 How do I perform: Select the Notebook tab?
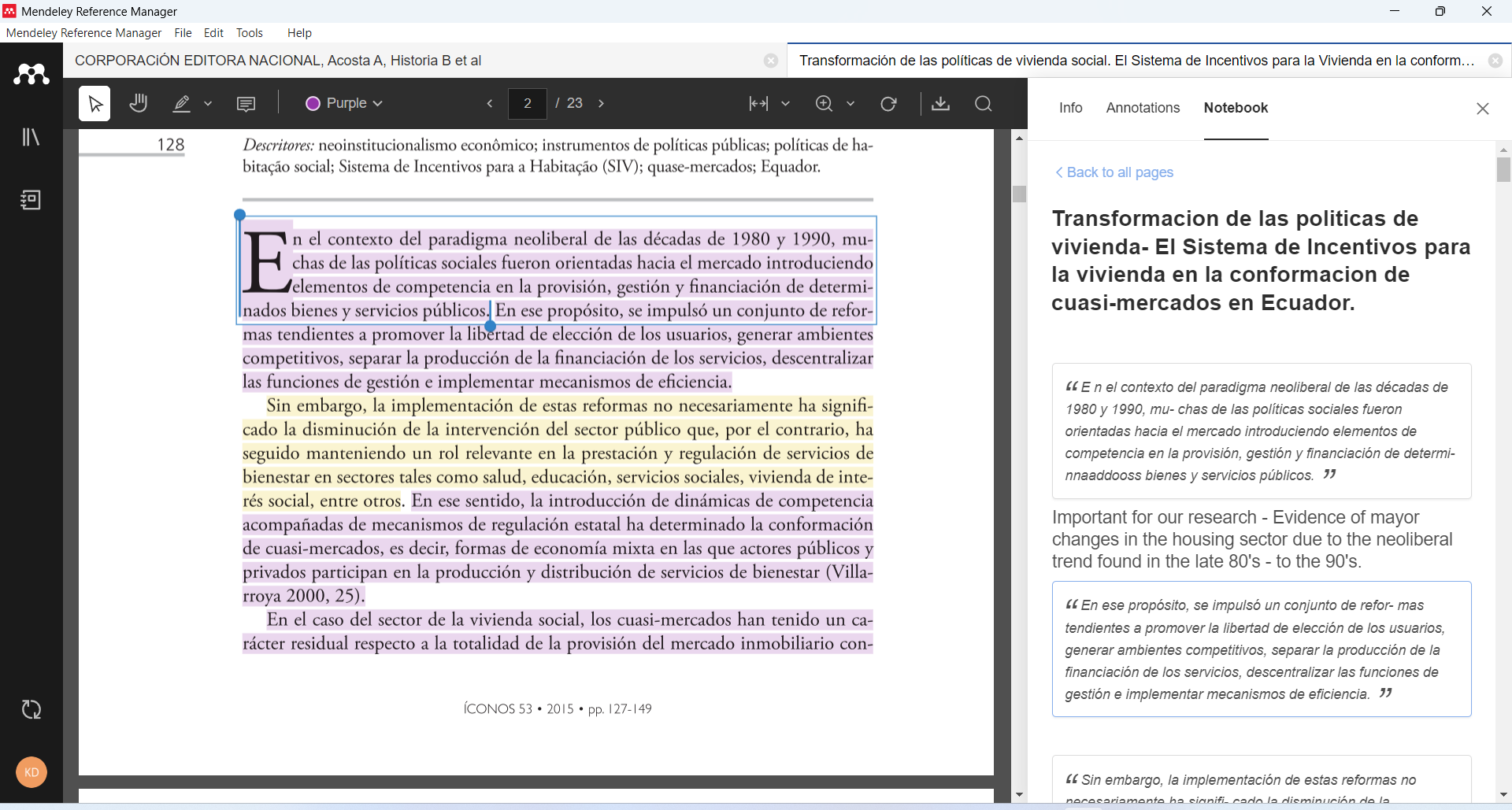coord(1236,108)
